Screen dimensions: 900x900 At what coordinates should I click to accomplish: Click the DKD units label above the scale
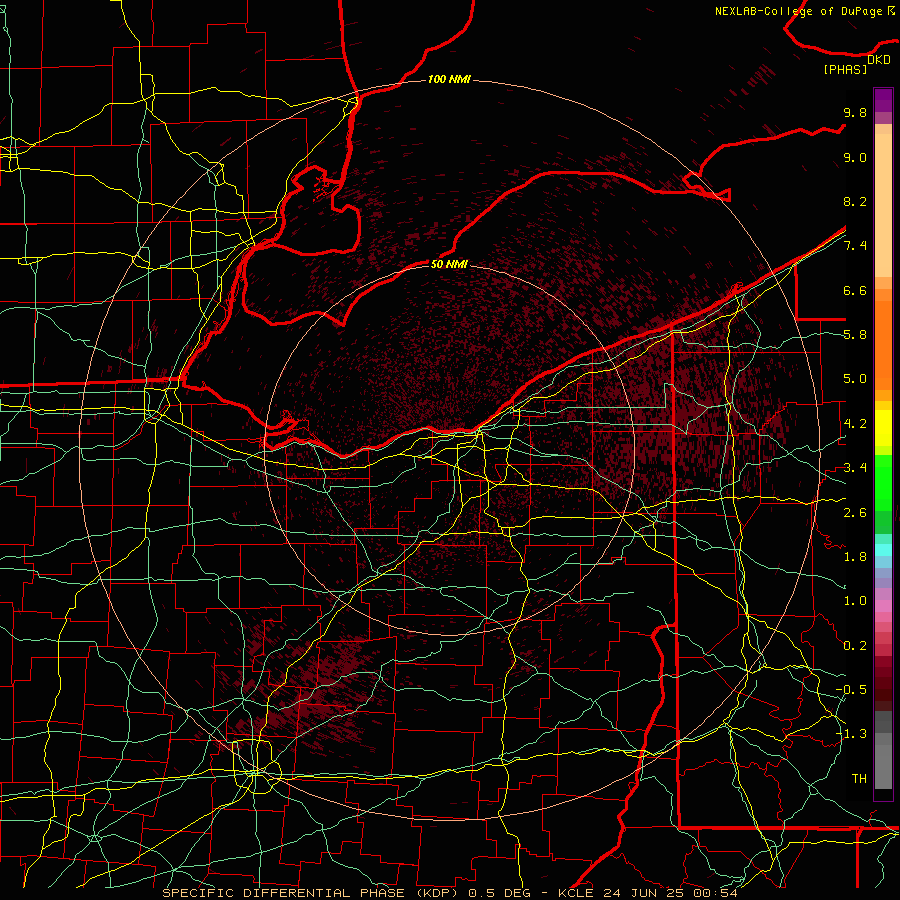[x=879, y=60]
